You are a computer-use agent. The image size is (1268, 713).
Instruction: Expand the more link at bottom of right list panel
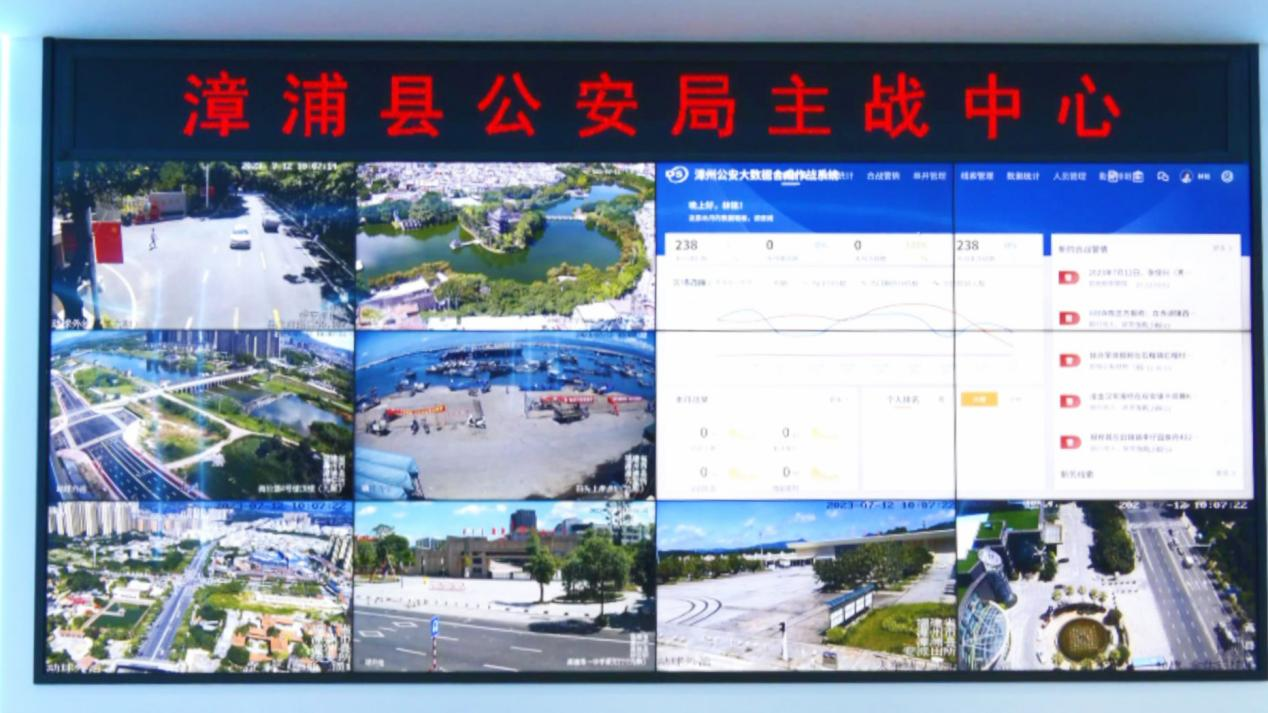click(1224, 474)
